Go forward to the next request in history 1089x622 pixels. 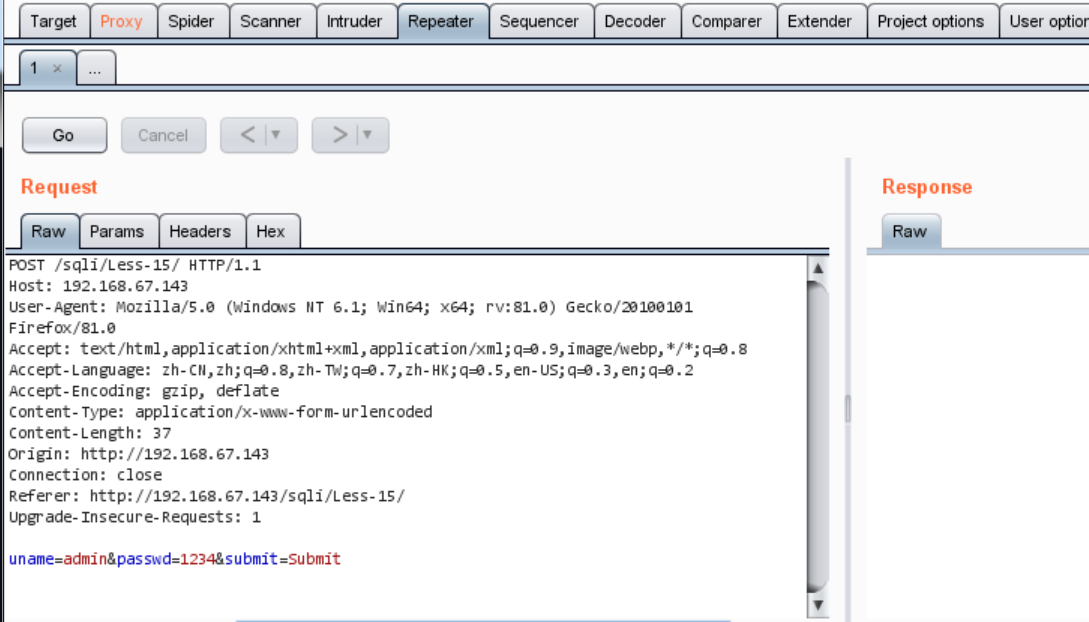pyautogui.click(x=340, y=135)
